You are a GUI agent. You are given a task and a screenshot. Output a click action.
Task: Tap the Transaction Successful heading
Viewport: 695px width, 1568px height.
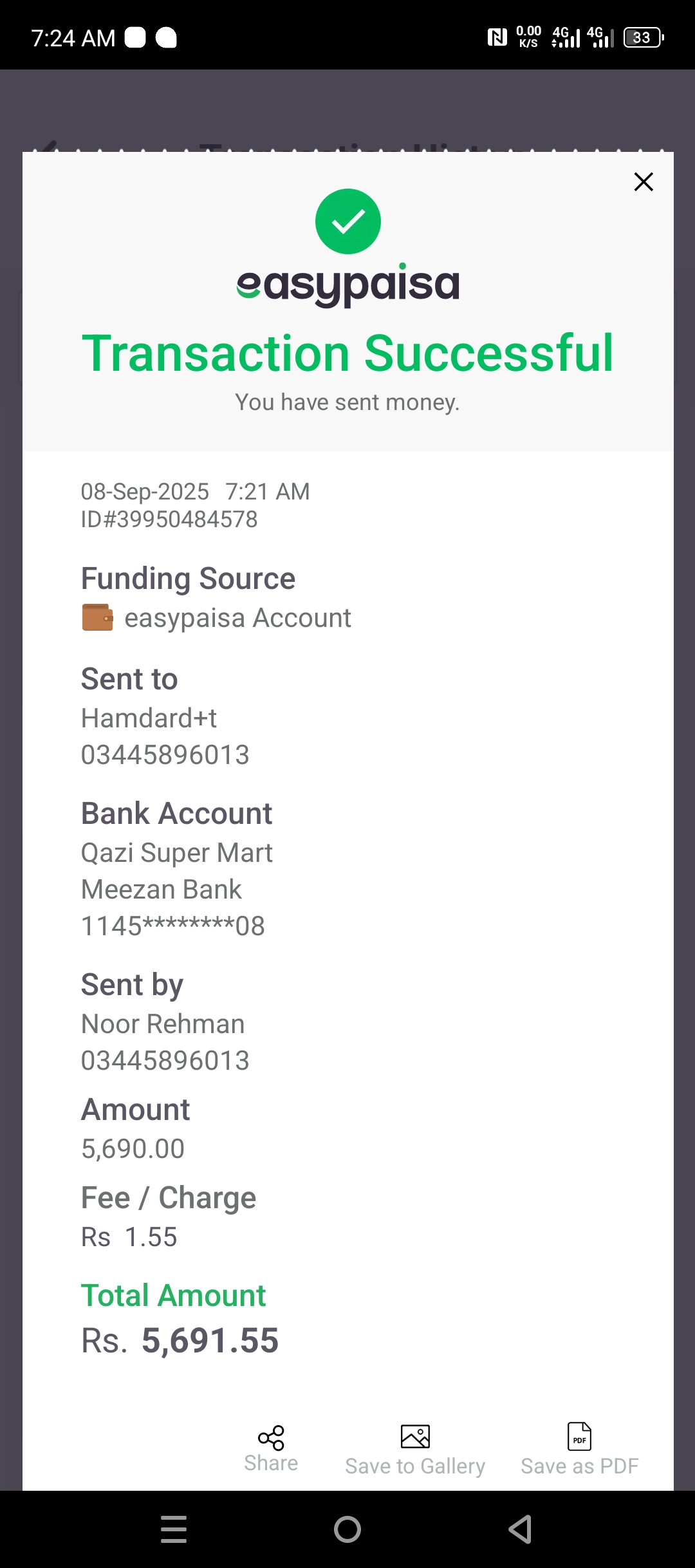click(348, 353)
